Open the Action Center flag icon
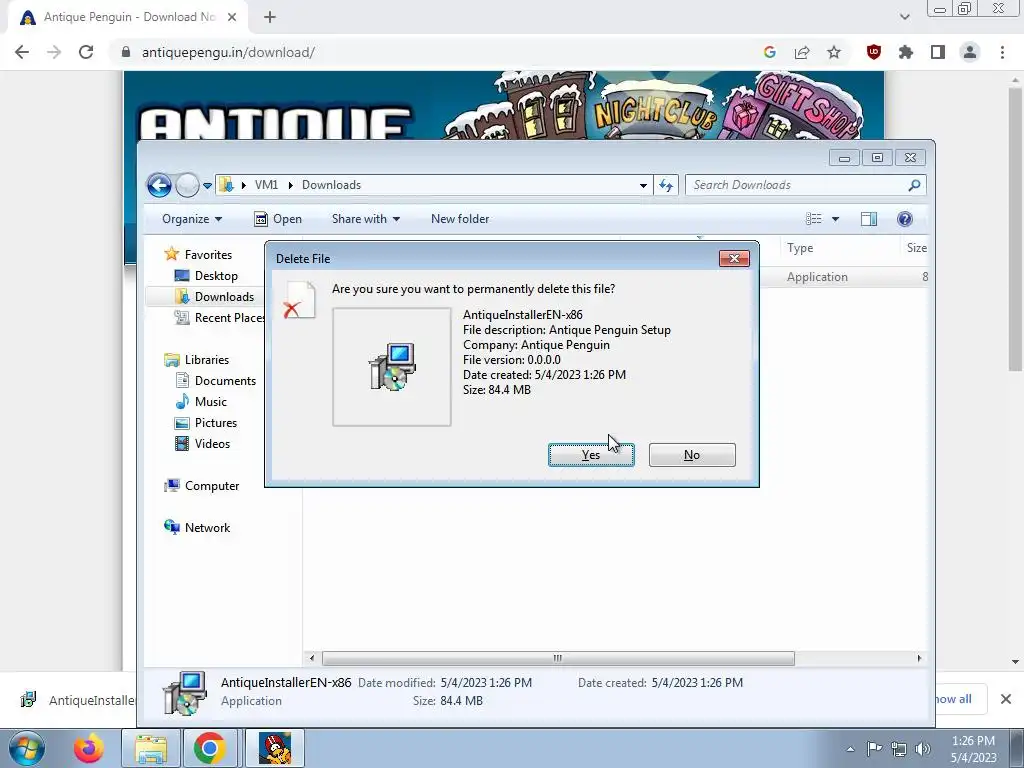1024x768 pixels. pos(874,749)
